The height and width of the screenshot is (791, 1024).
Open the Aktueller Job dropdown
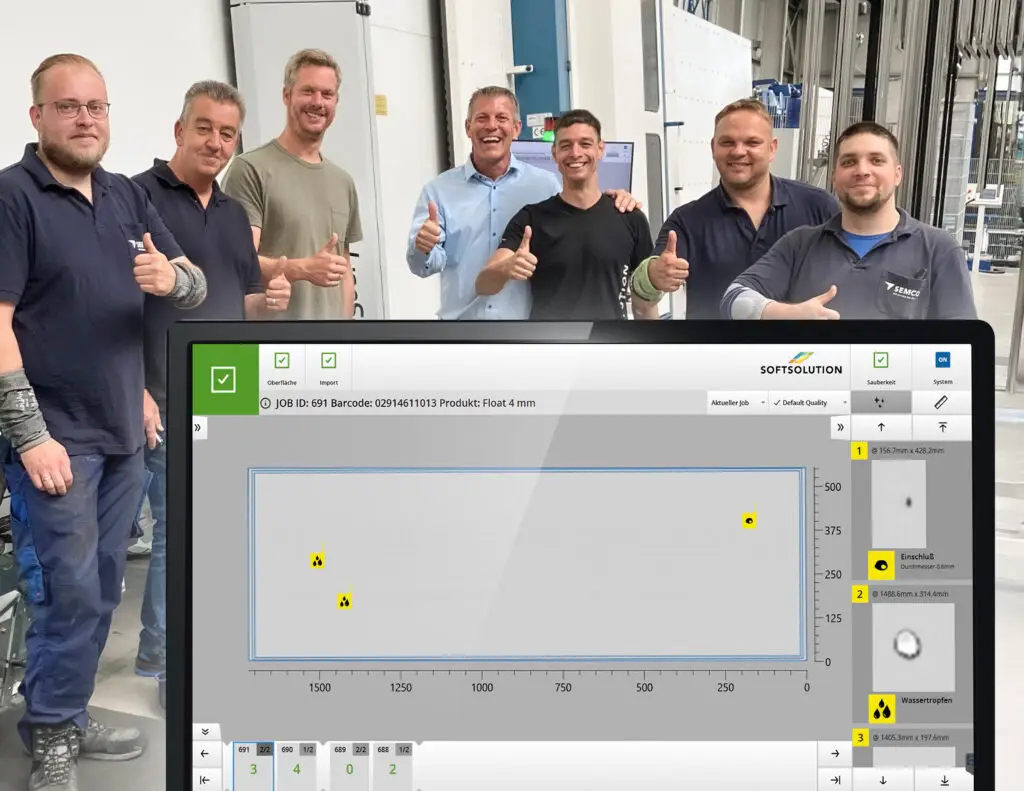738,402
